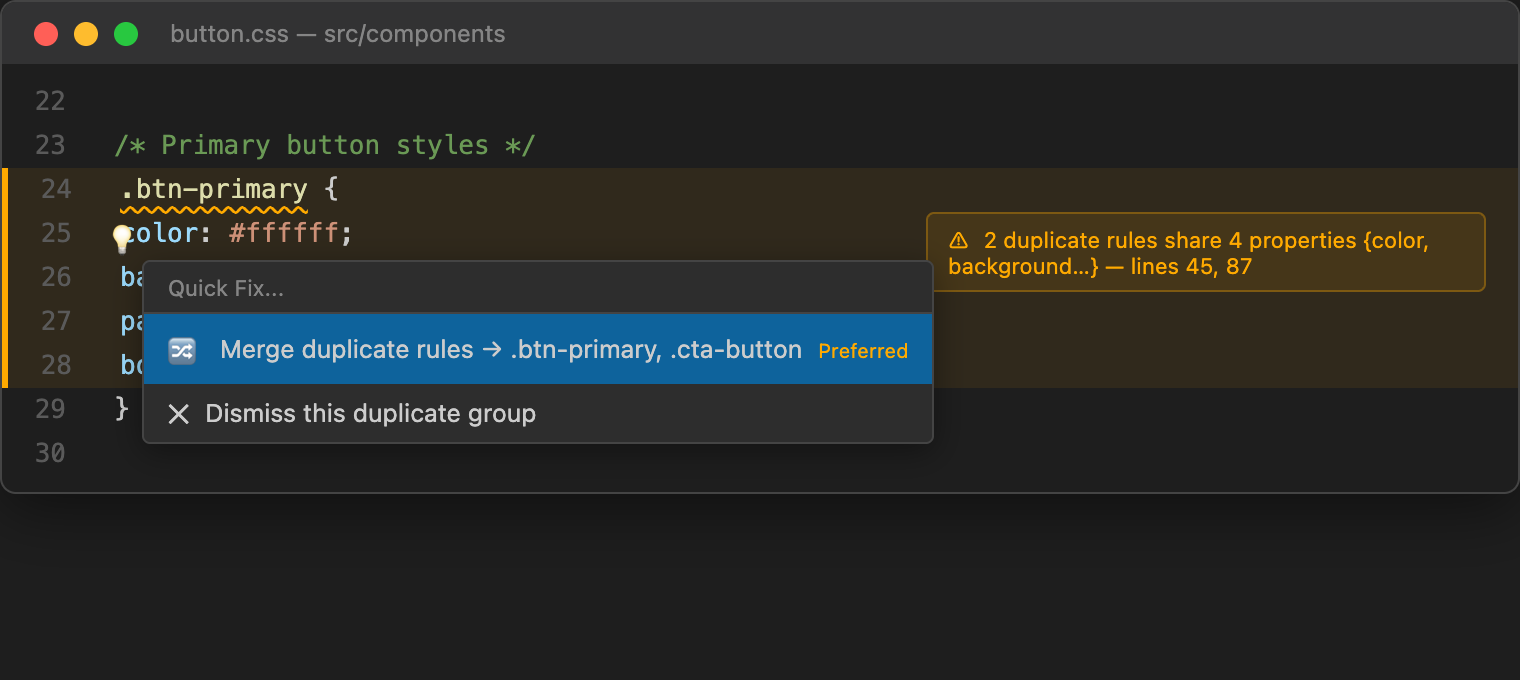Click line number 23 in the gutter

pos(50,146)
